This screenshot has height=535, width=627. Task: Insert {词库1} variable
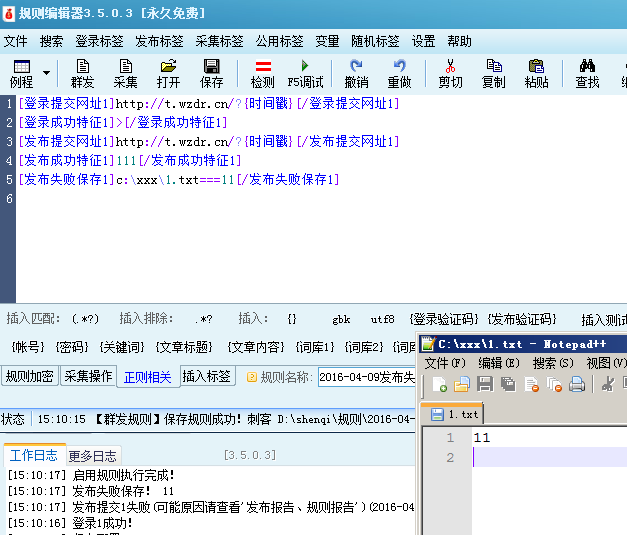point(315,347)
